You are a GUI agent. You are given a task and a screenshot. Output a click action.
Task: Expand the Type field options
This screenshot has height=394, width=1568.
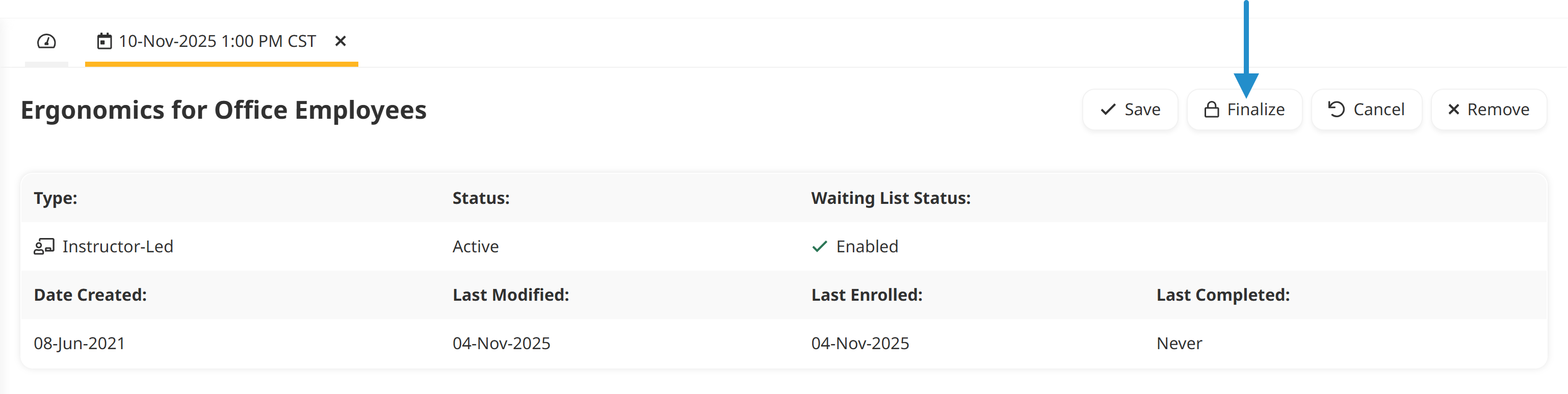[x=56, y=197]
